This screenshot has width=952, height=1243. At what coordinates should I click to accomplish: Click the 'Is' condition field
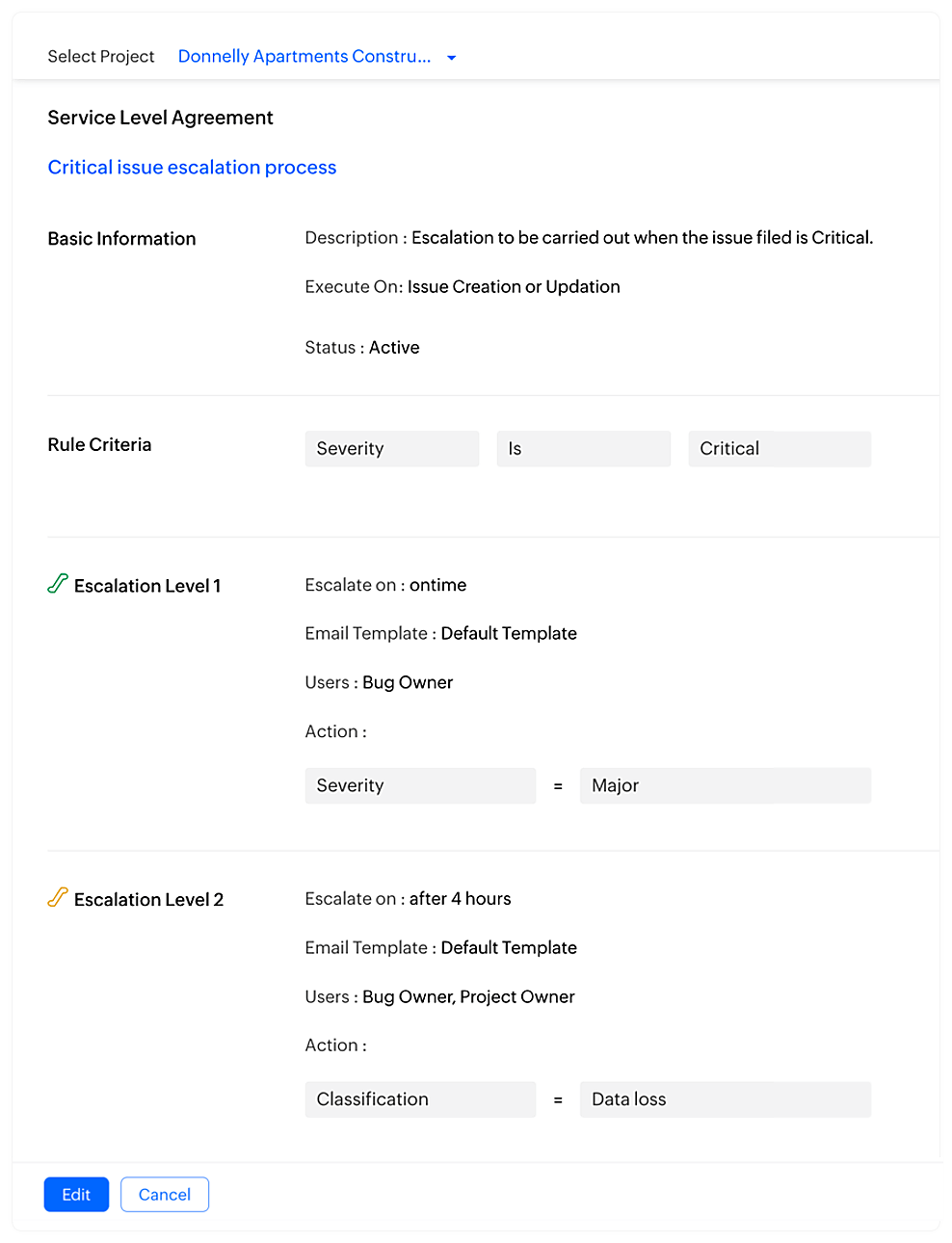[x=584, y=449]
